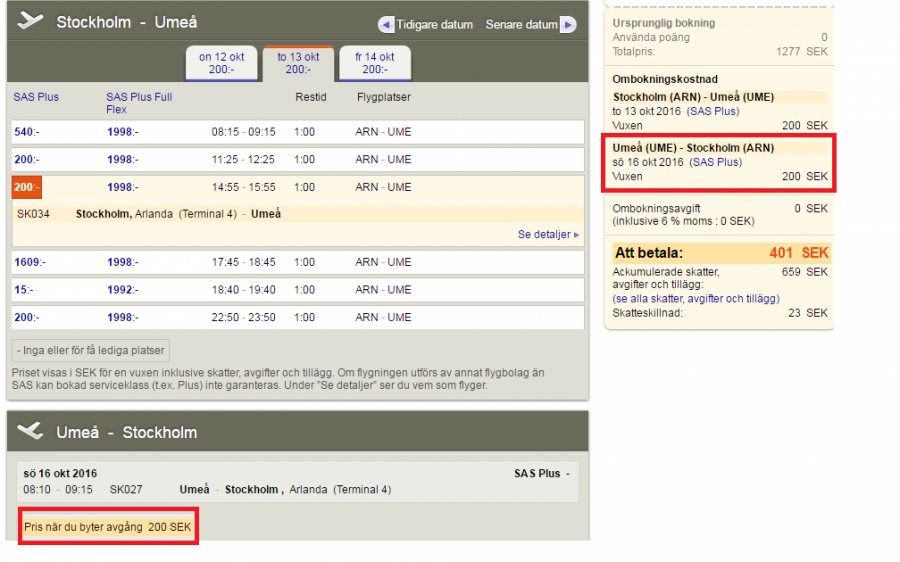Choose the 1609:- SAS Plus fare at 17:45
This screenshot has width=900, height=562.
pyautogui.click(x=28, y=262)
